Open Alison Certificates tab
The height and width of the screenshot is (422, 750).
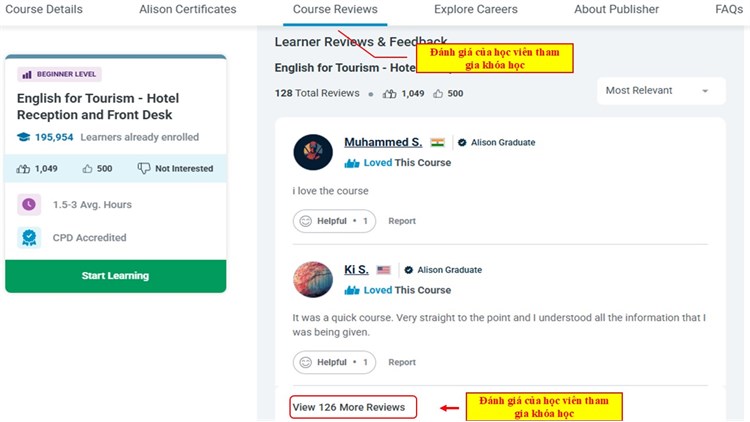[188, 10]
